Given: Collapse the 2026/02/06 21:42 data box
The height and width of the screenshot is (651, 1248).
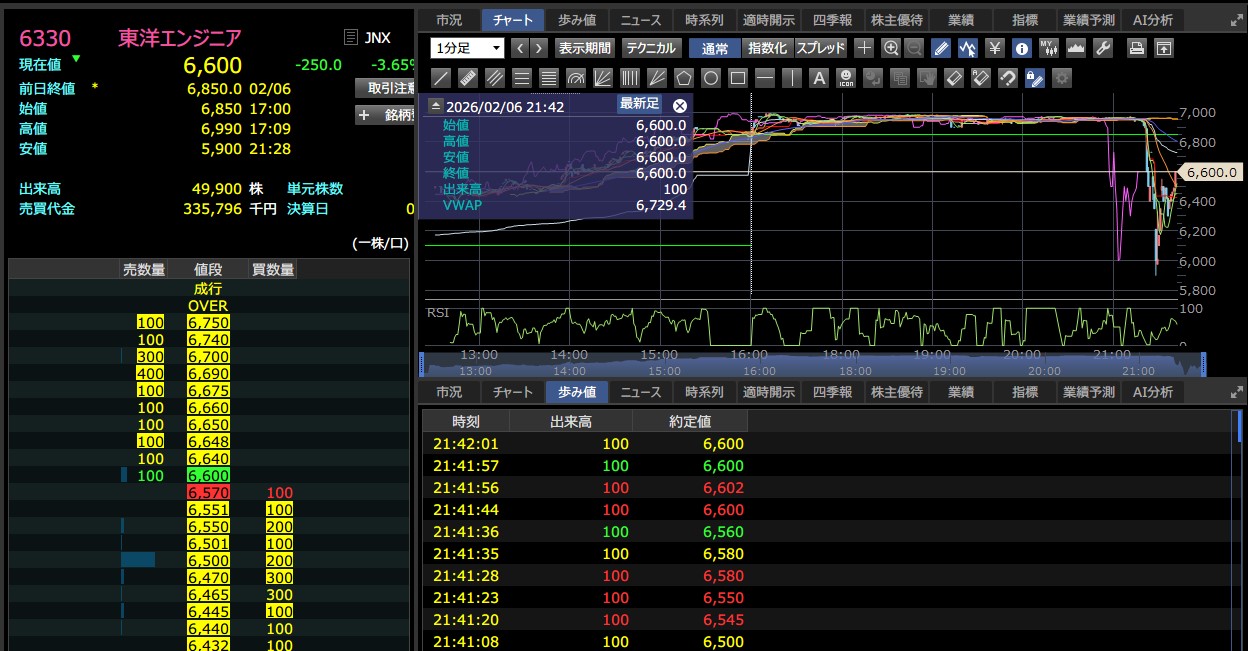Looking at the screenshot, I should click(x=435, y=105).
